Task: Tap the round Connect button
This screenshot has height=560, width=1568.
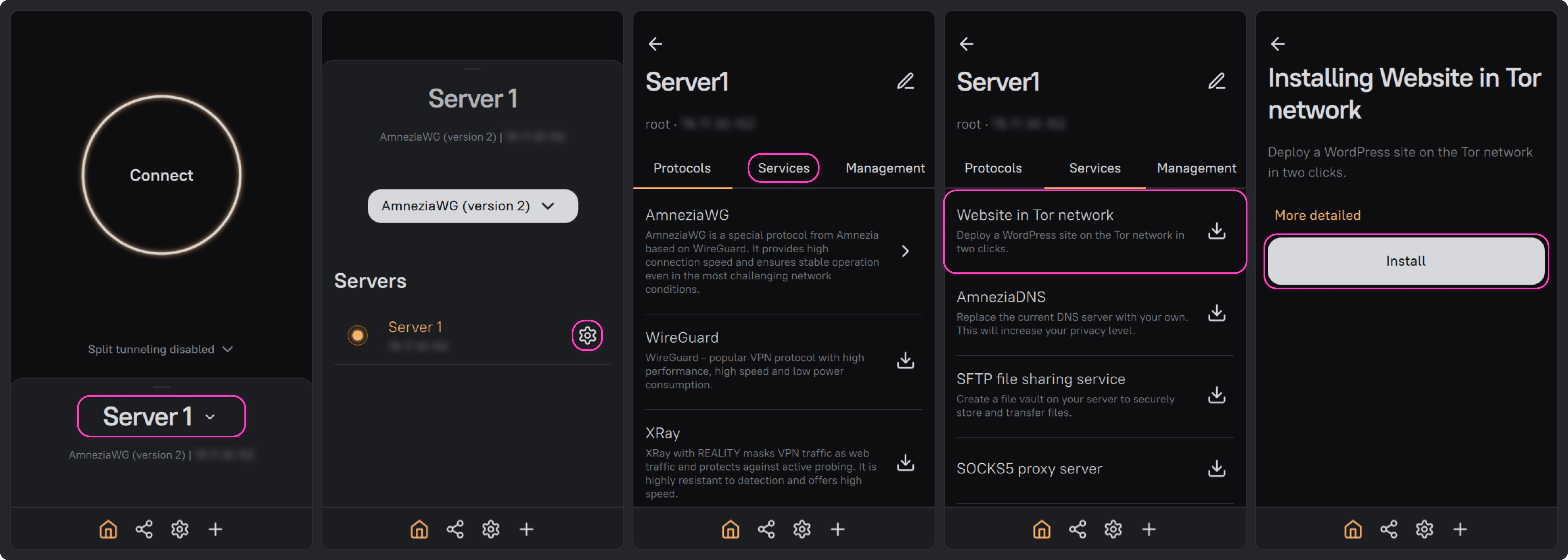Action: [161, 175]
